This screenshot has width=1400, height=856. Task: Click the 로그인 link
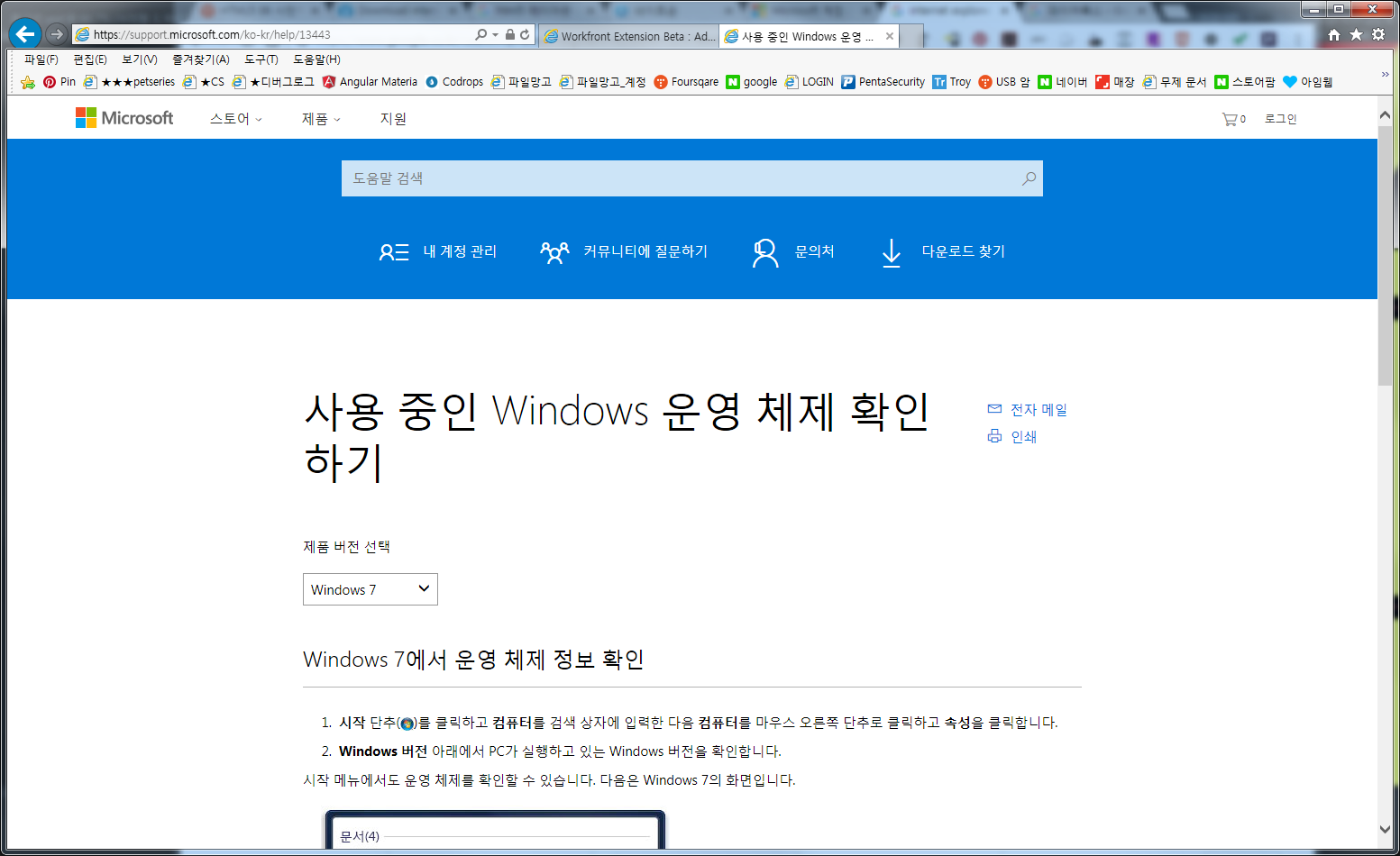coord(1280,119)
